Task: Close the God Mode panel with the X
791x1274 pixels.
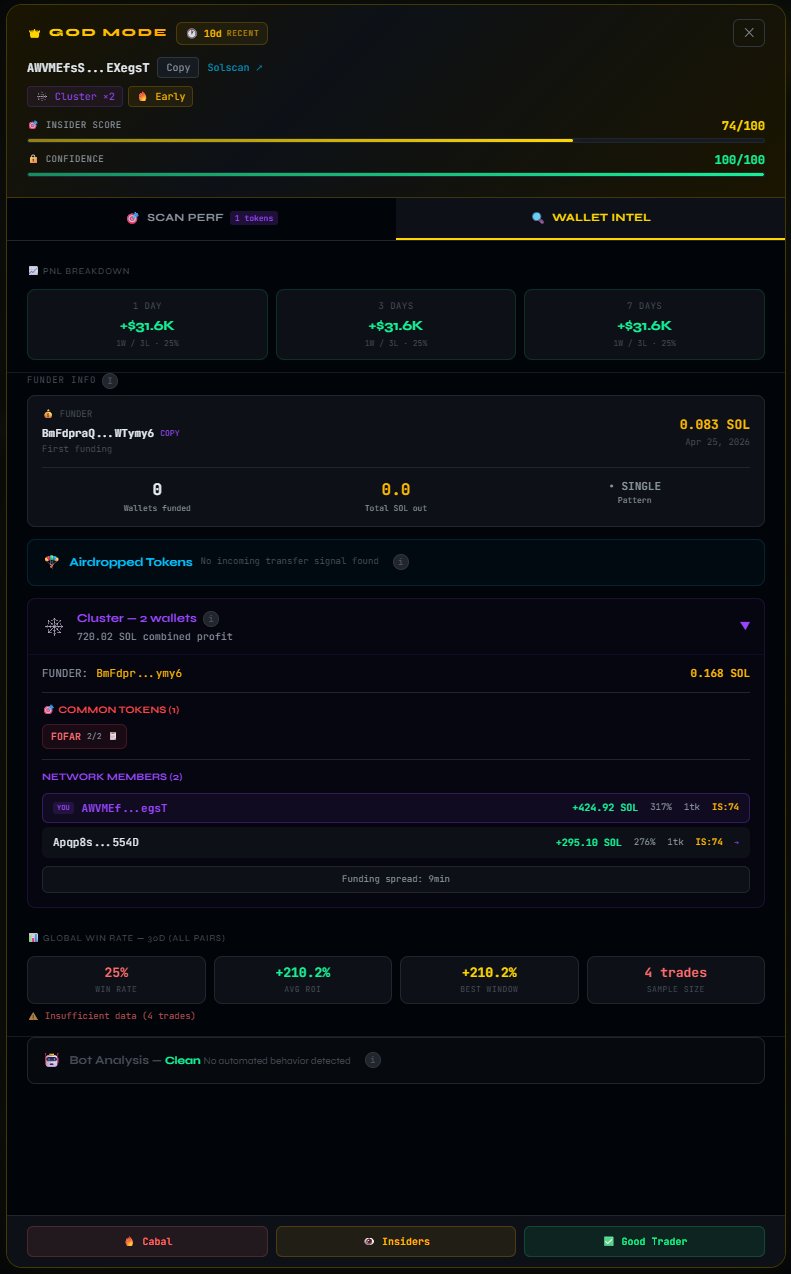Action: (749, 33)
